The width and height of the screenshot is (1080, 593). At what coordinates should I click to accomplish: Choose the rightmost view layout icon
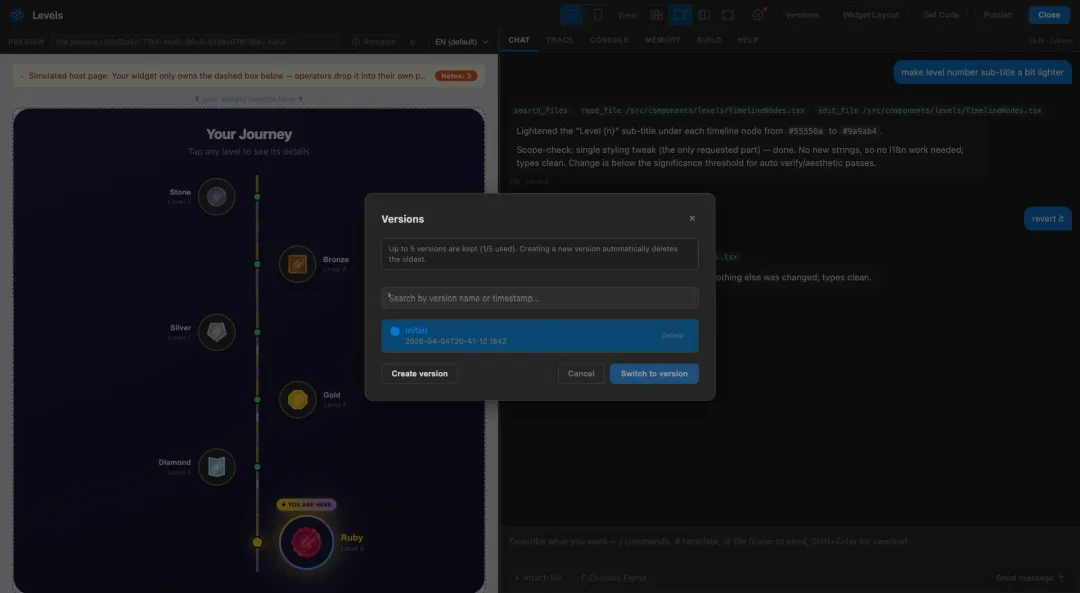(728, 14)
